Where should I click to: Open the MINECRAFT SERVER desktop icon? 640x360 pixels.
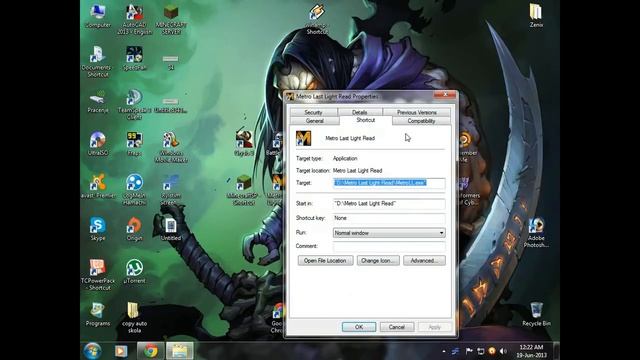pyautogui.click(x=171, y=19)
